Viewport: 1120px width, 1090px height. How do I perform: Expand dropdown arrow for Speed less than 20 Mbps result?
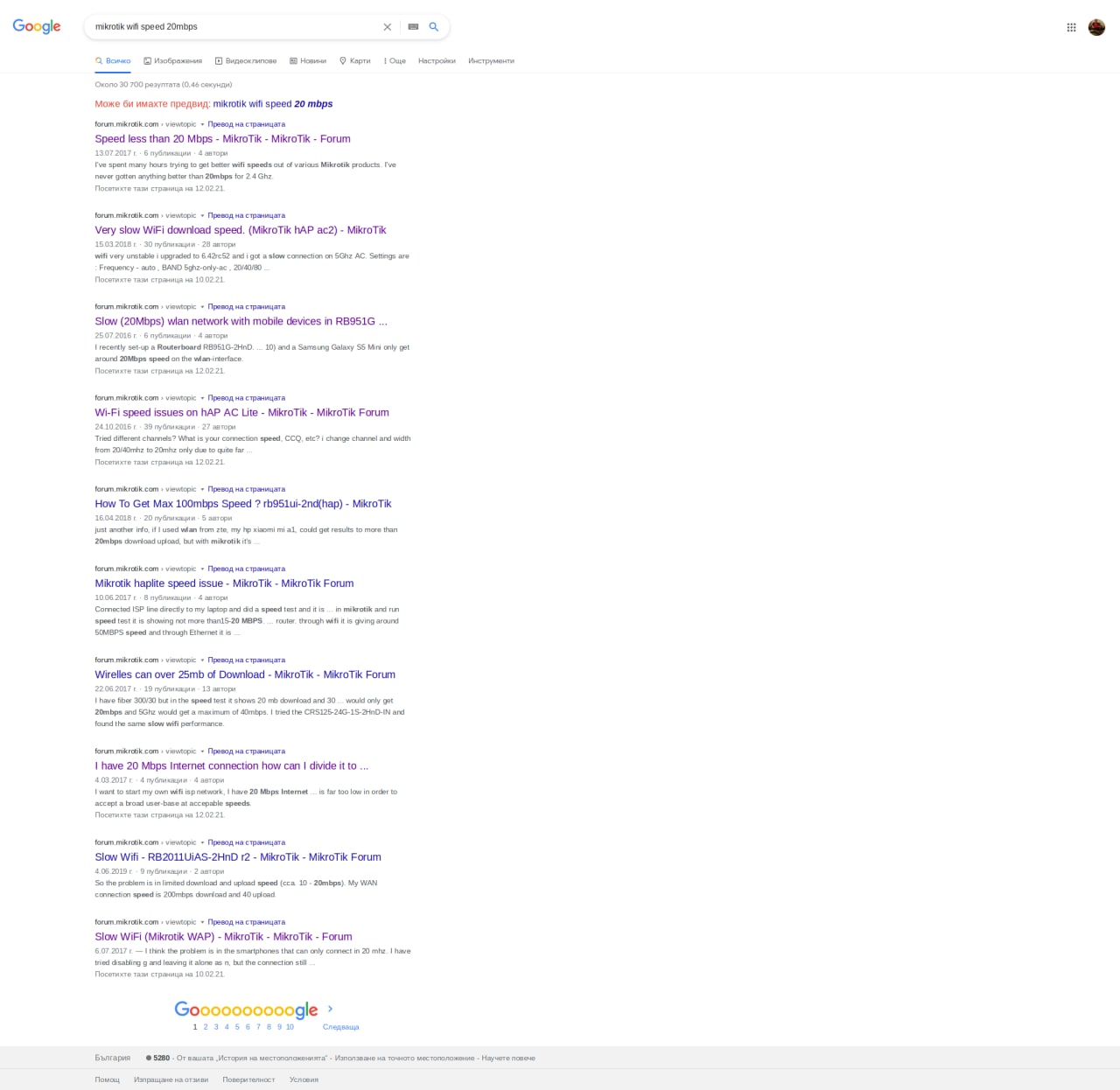202,125
